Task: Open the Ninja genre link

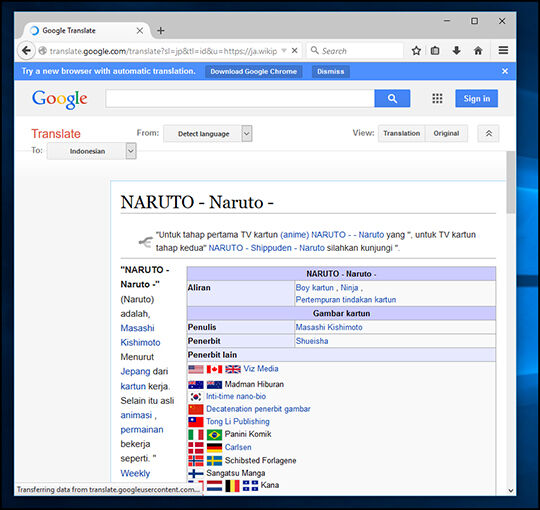Action: [x=349, y=288]
